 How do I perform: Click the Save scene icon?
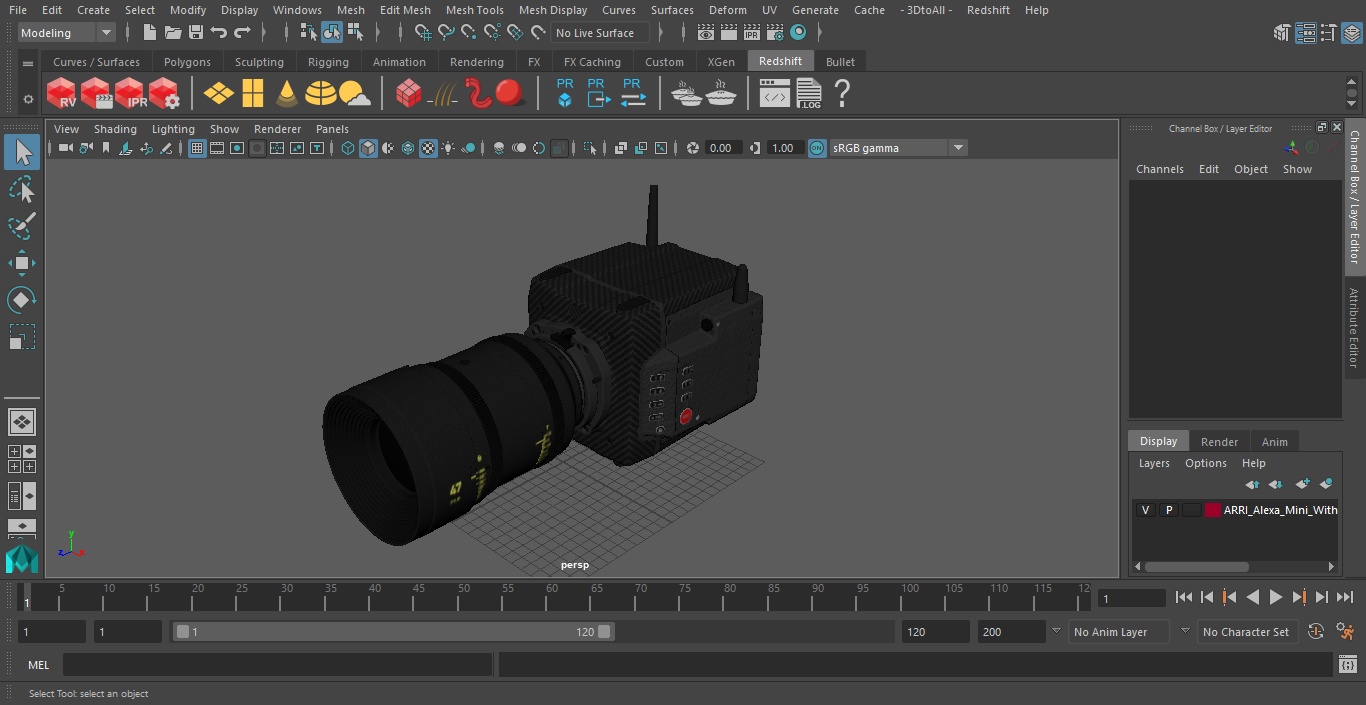196,33
